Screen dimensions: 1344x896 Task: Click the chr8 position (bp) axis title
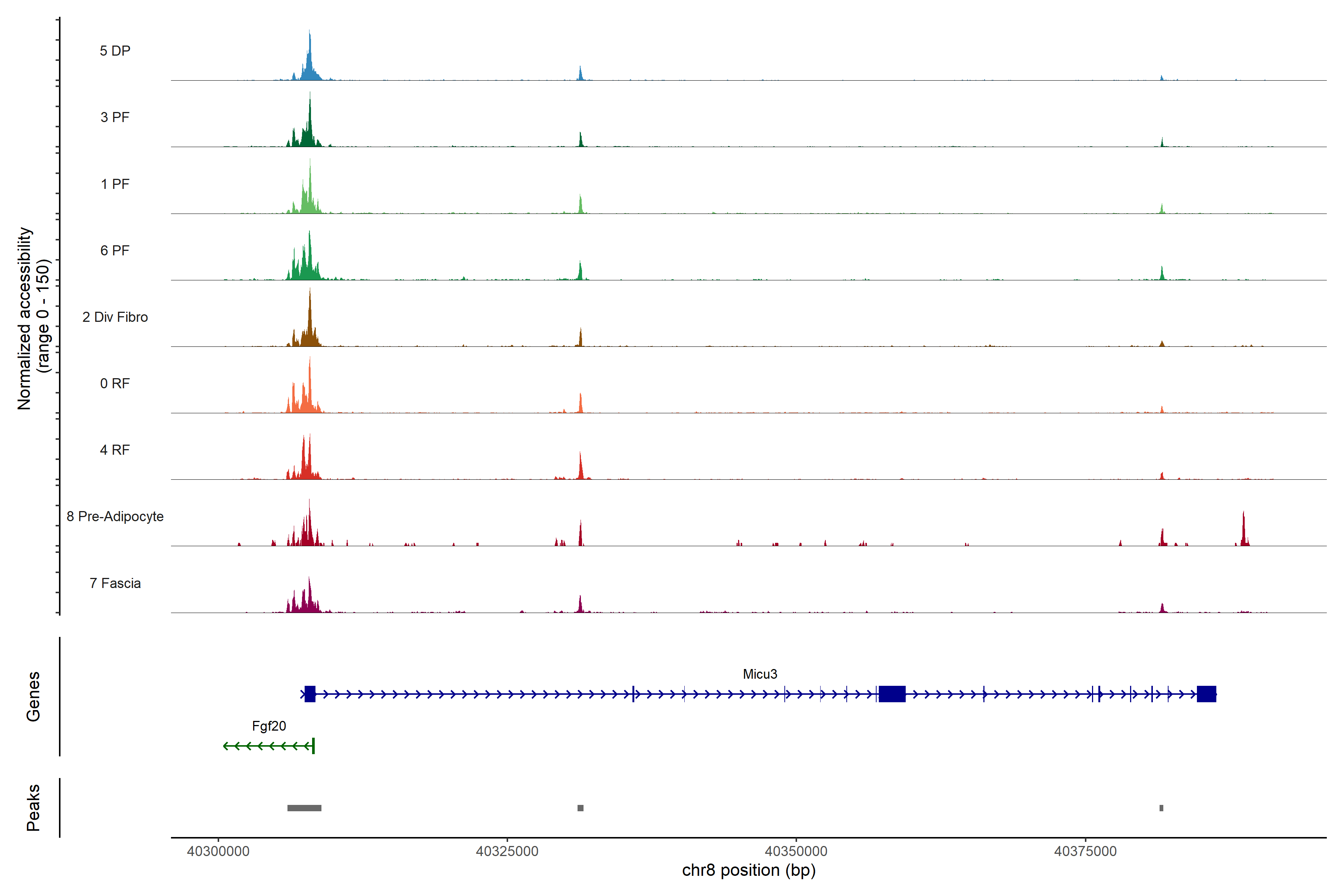[x=749, y=870]
